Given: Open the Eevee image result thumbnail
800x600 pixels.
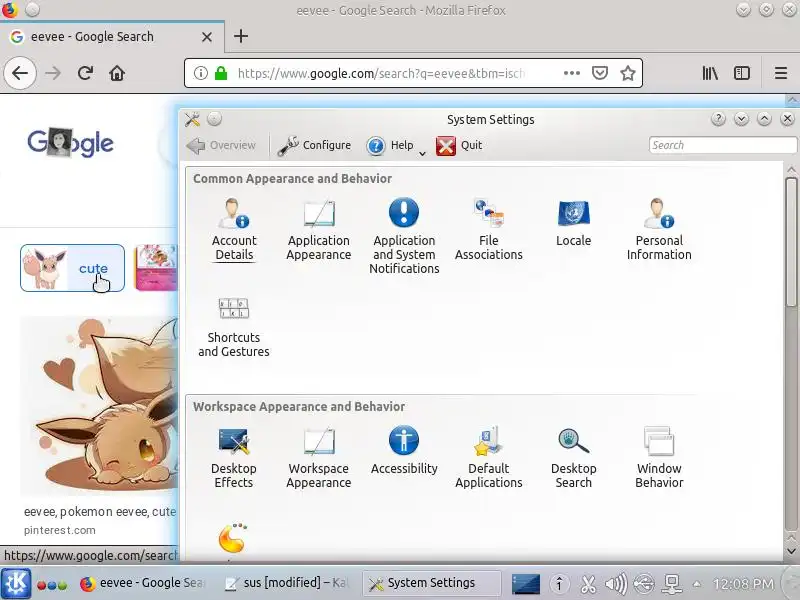Looking at the screenshot, I should (99, 406).
